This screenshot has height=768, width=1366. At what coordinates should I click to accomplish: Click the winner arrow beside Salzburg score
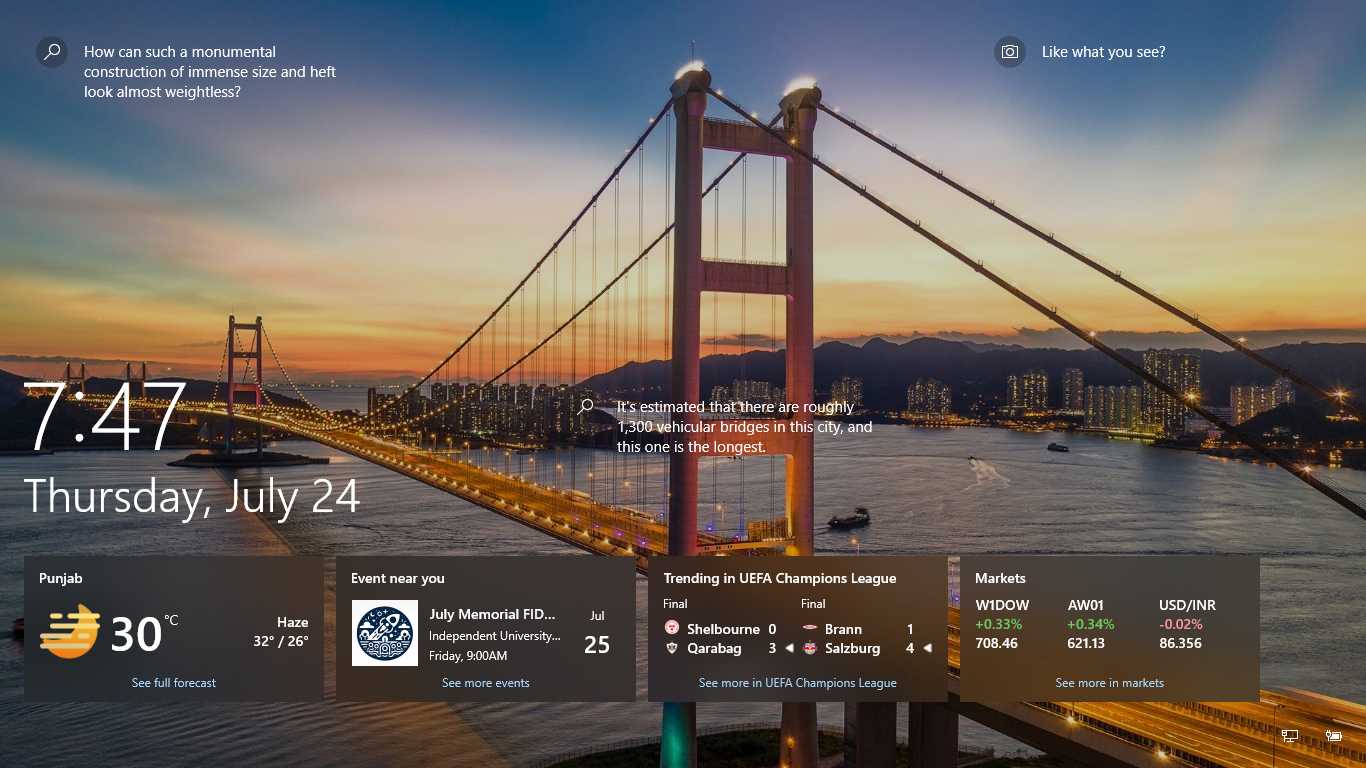click(x=927, y=648)
